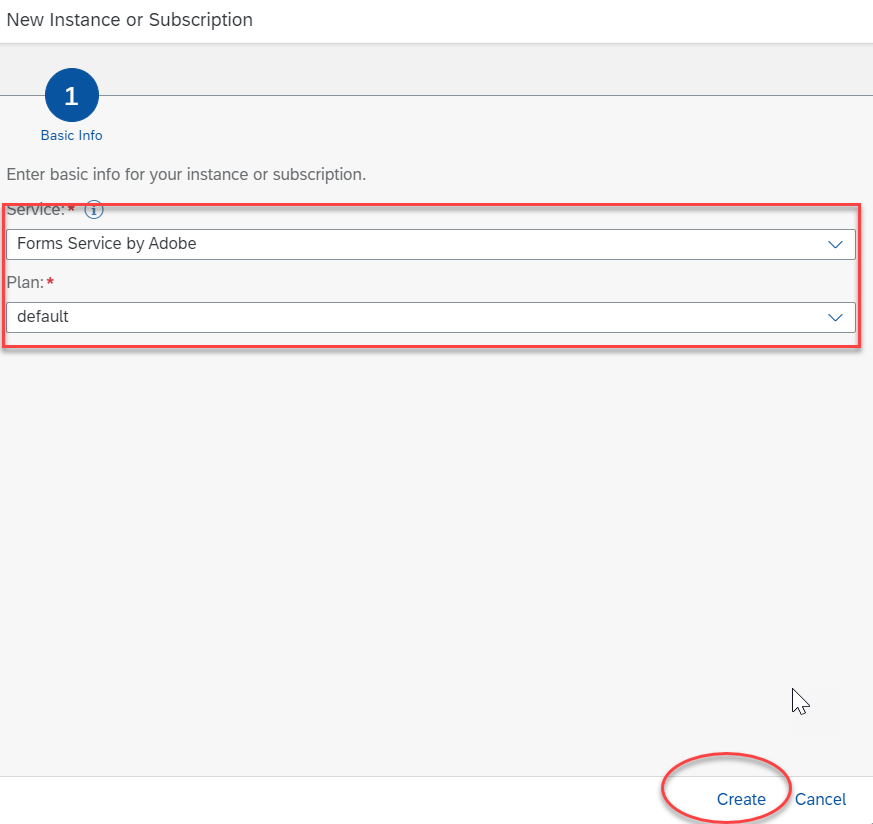Screen dimensions: 873x824
Task: Click the Plan field label
Action: (25, 282)
